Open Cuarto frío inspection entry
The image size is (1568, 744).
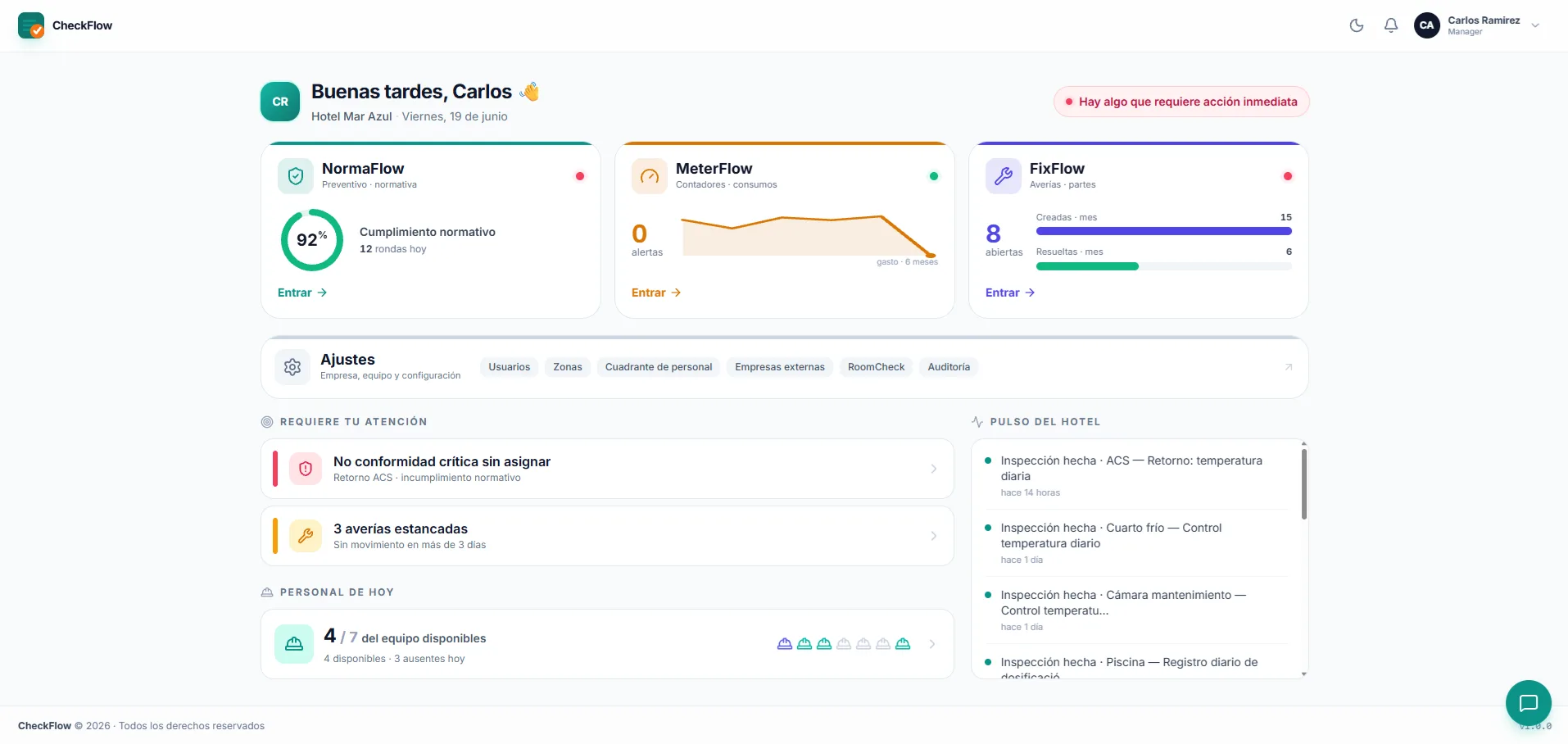pos(1135,543)
